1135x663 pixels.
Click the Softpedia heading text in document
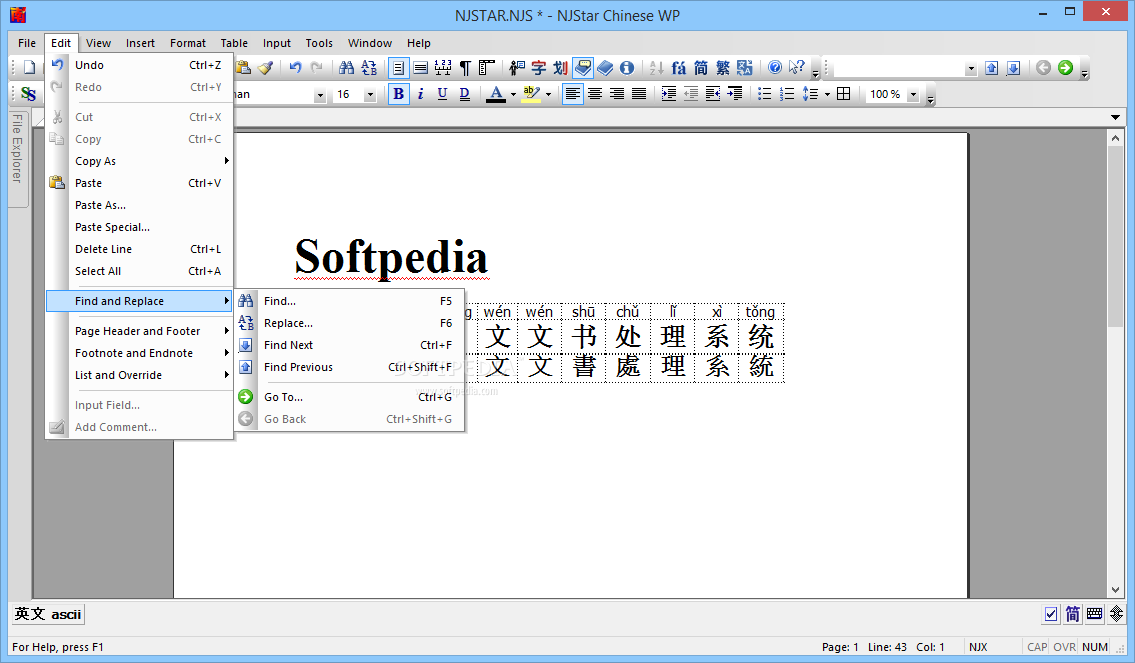[x=391, y=257]
